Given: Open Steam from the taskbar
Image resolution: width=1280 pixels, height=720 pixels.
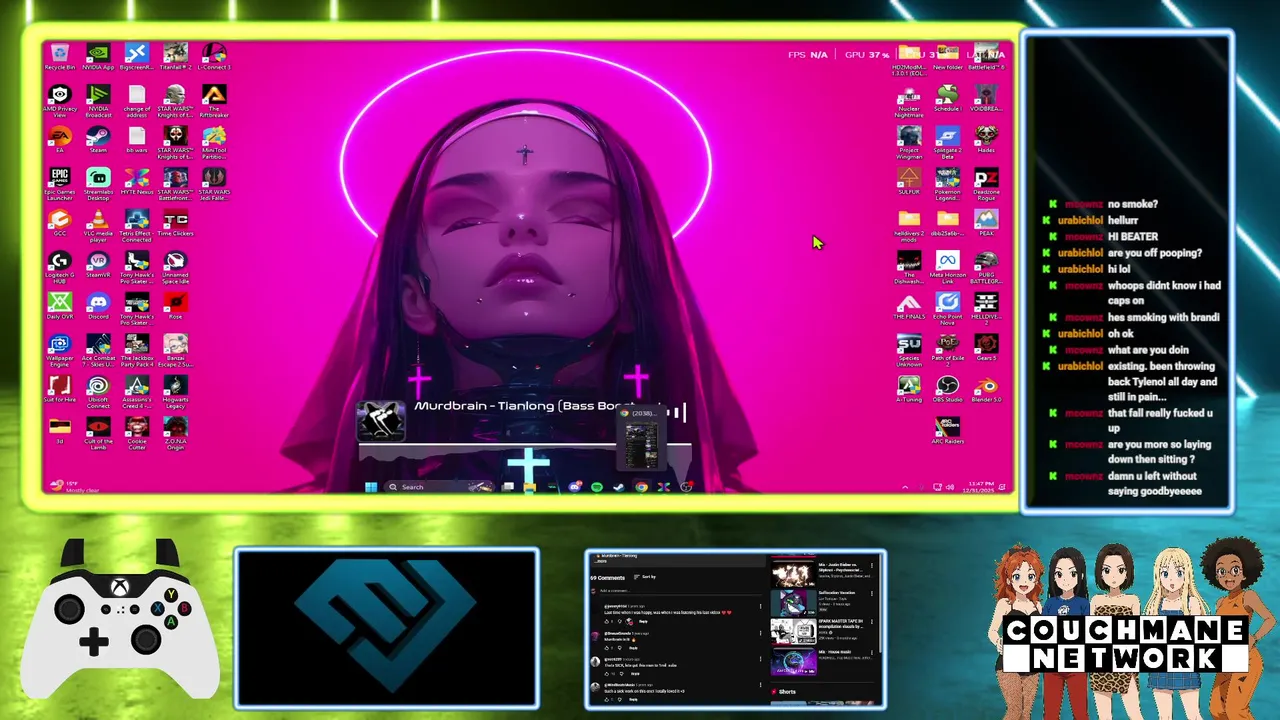Looking at the screenshot, I should coord(618,487).
